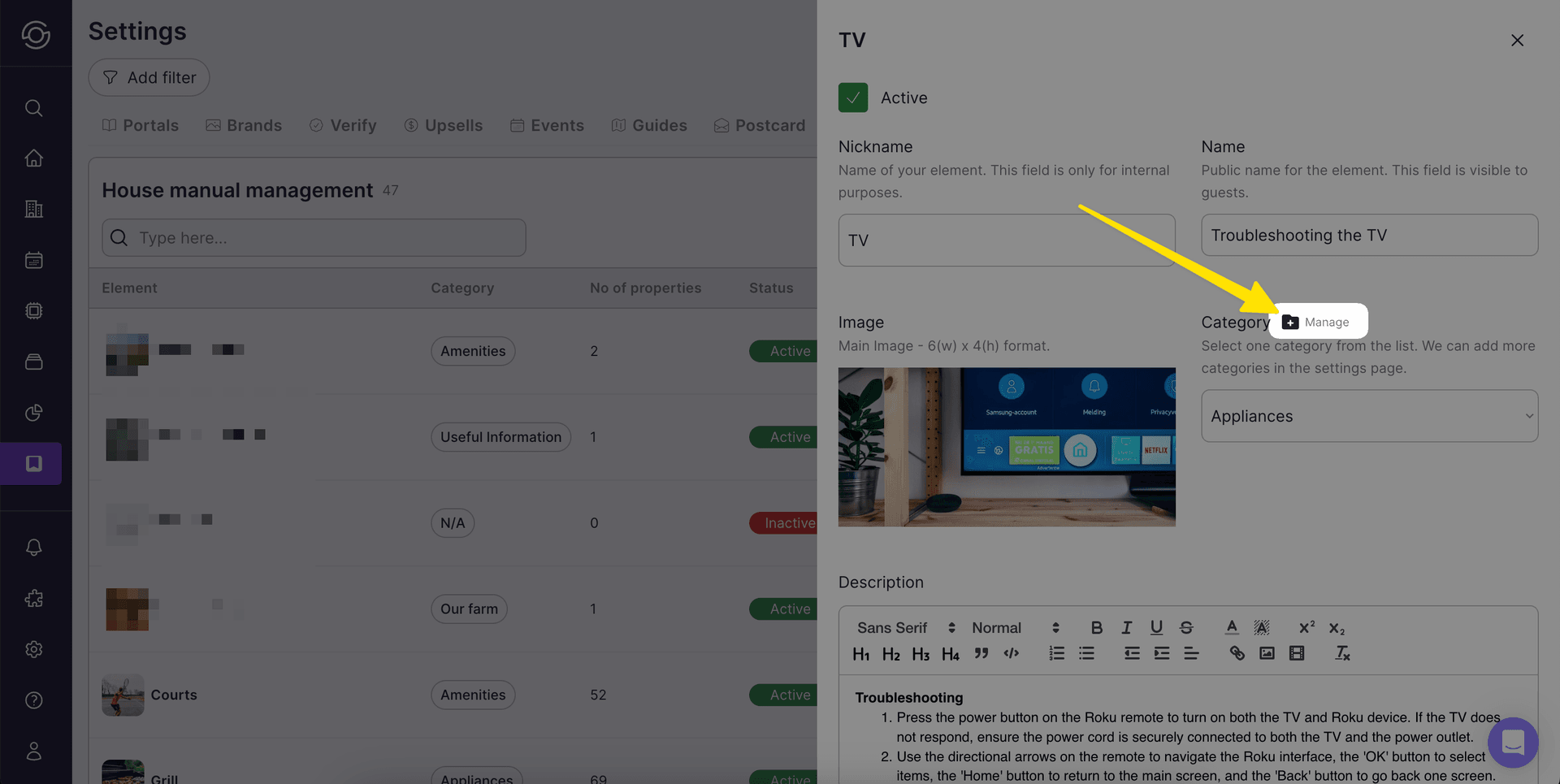The width and height of the screenshot is (1560, 784).
Task: Click the house manual search field
Action: 313,237
